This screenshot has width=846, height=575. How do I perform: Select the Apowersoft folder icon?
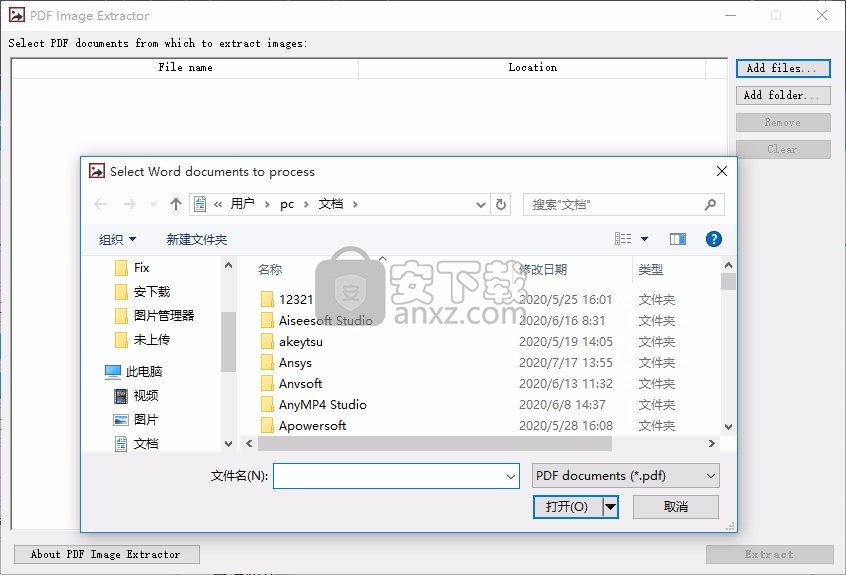(267, 426)
